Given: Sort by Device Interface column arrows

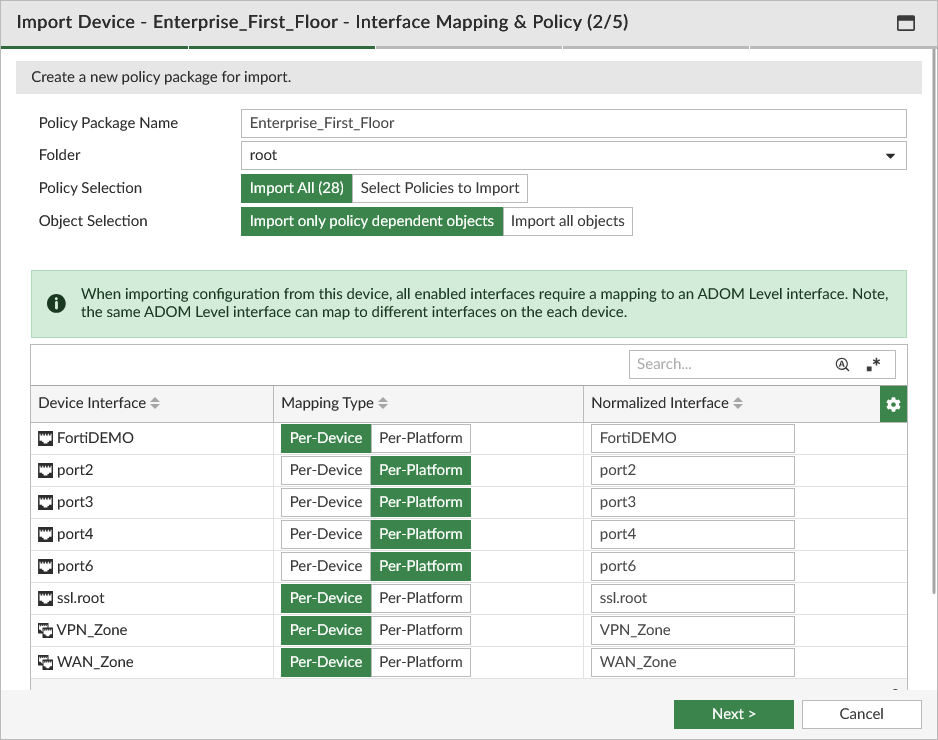Looking at the screenshot, I should (155, 403).
